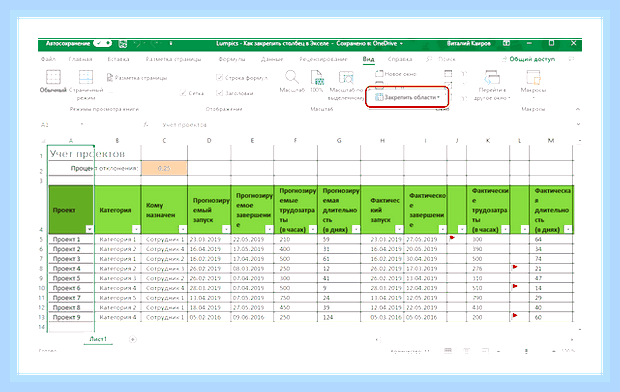
Task: Click the red flag in Проект 1 row
Action: tap(452, 238)
